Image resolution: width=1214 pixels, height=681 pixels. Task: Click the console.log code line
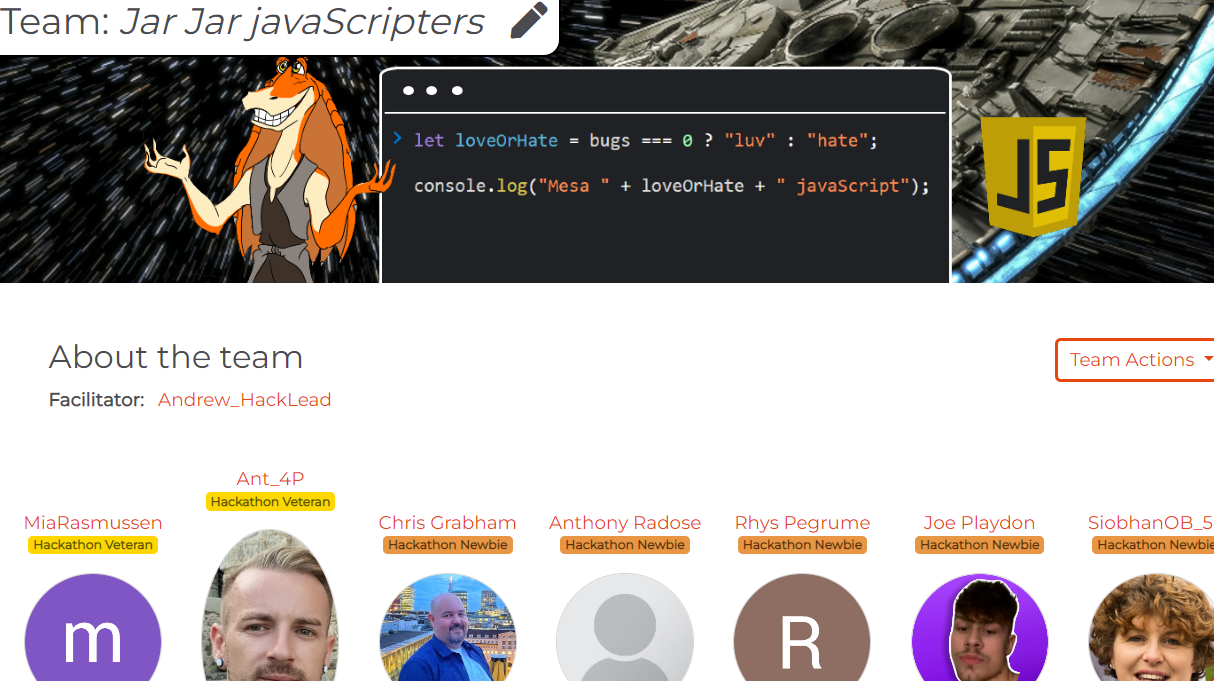coord(672,185)
